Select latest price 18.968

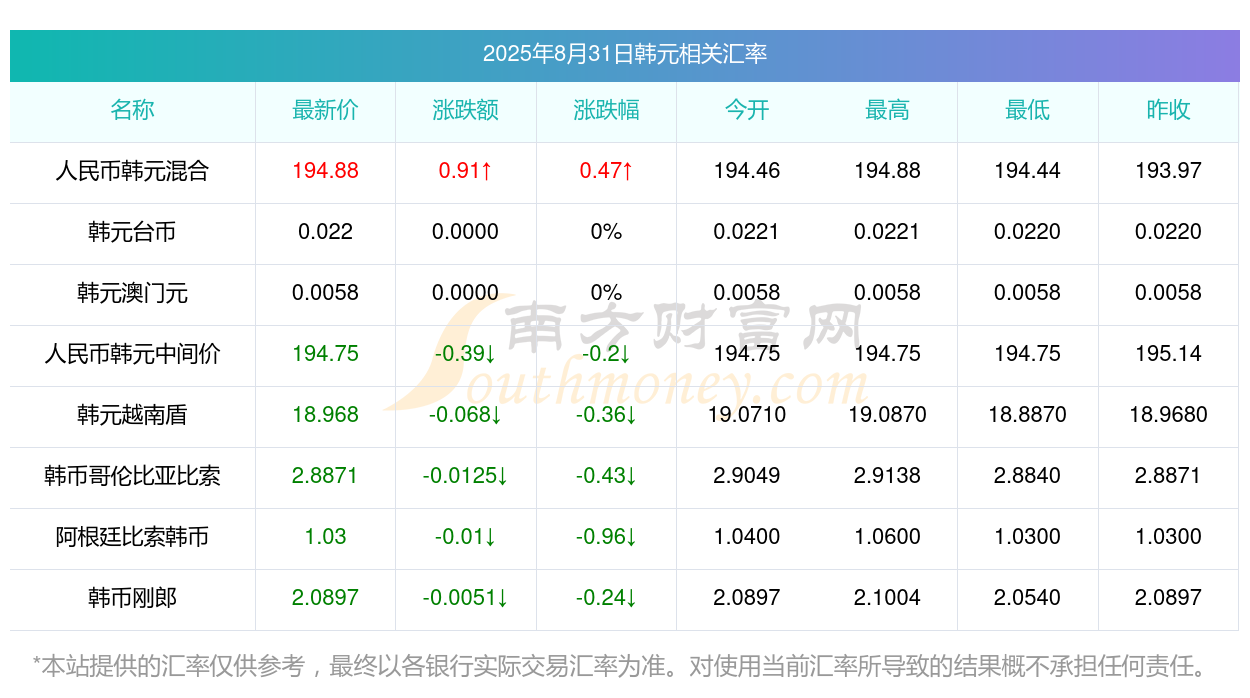325,415
